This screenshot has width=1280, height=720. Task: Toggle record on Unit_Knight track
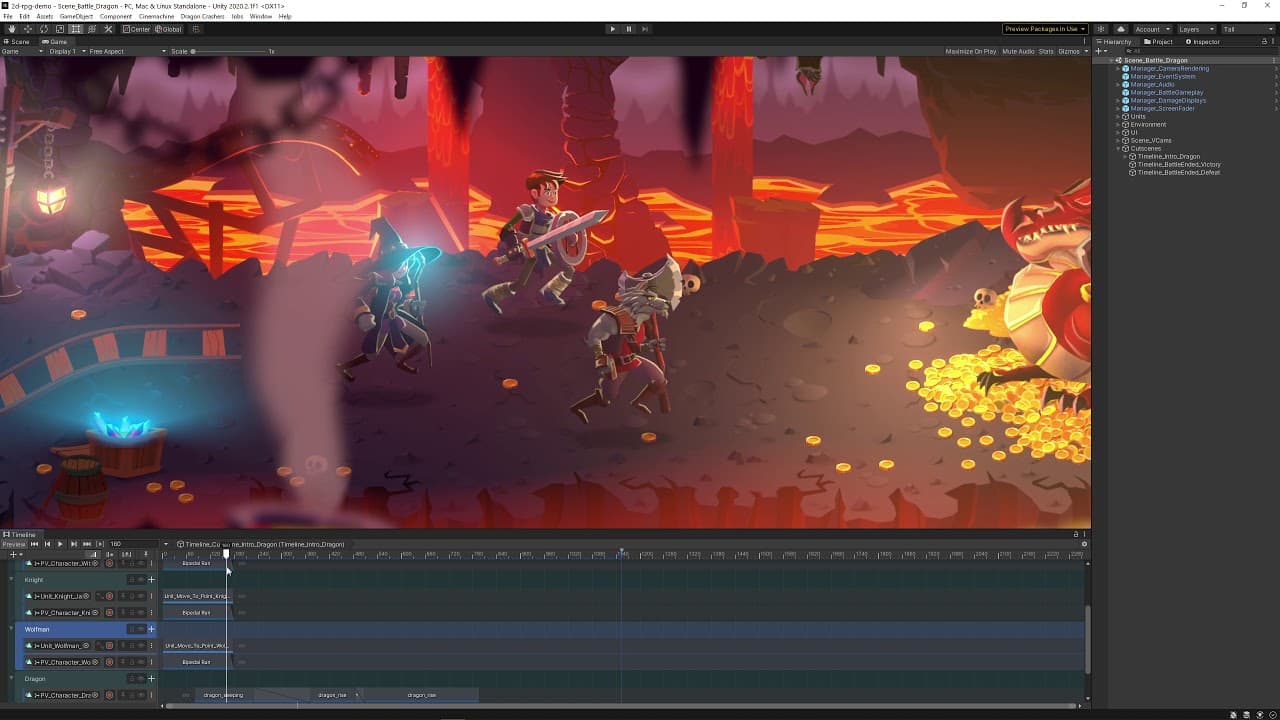[110, 596]
